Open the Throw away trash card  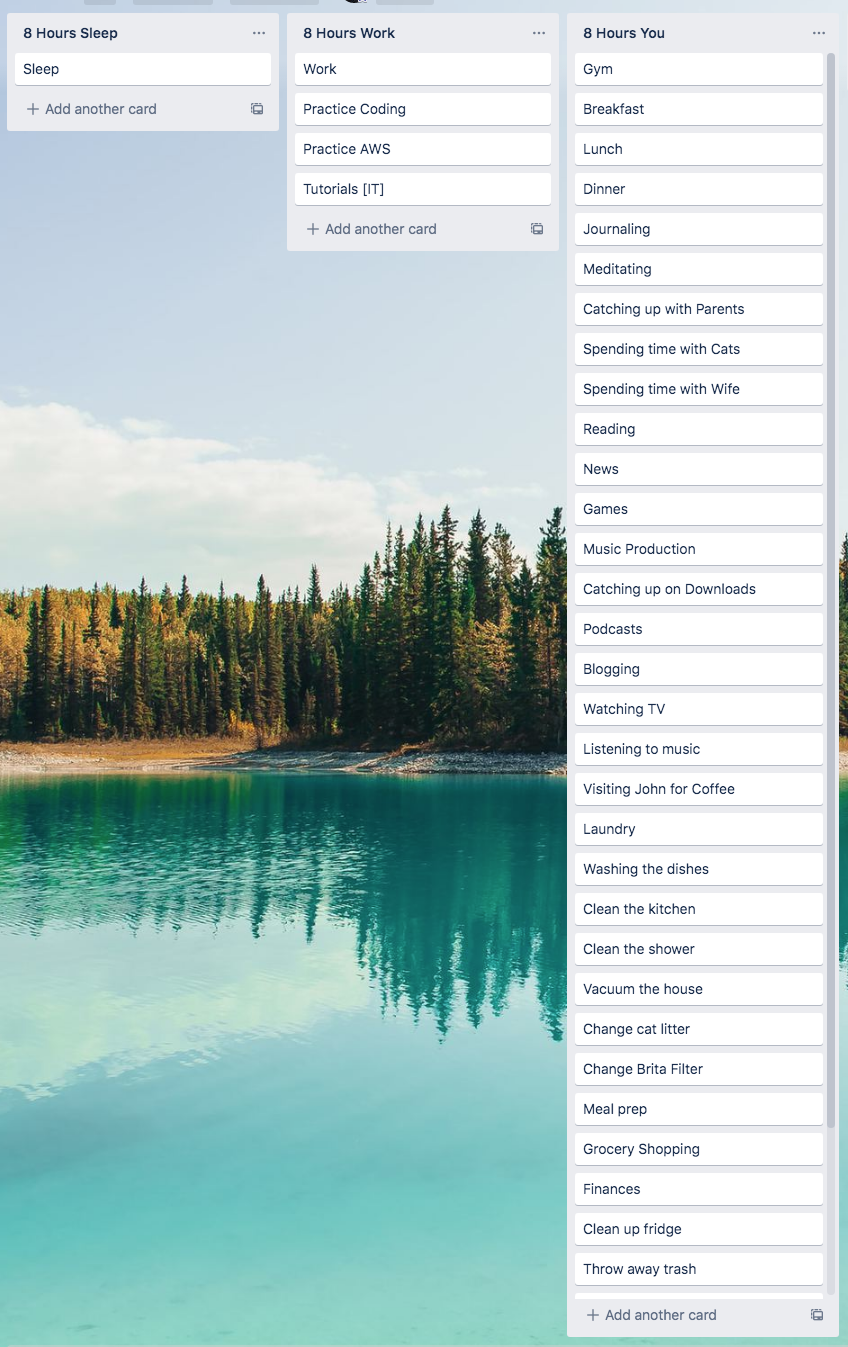click(x=699, y=1269)
